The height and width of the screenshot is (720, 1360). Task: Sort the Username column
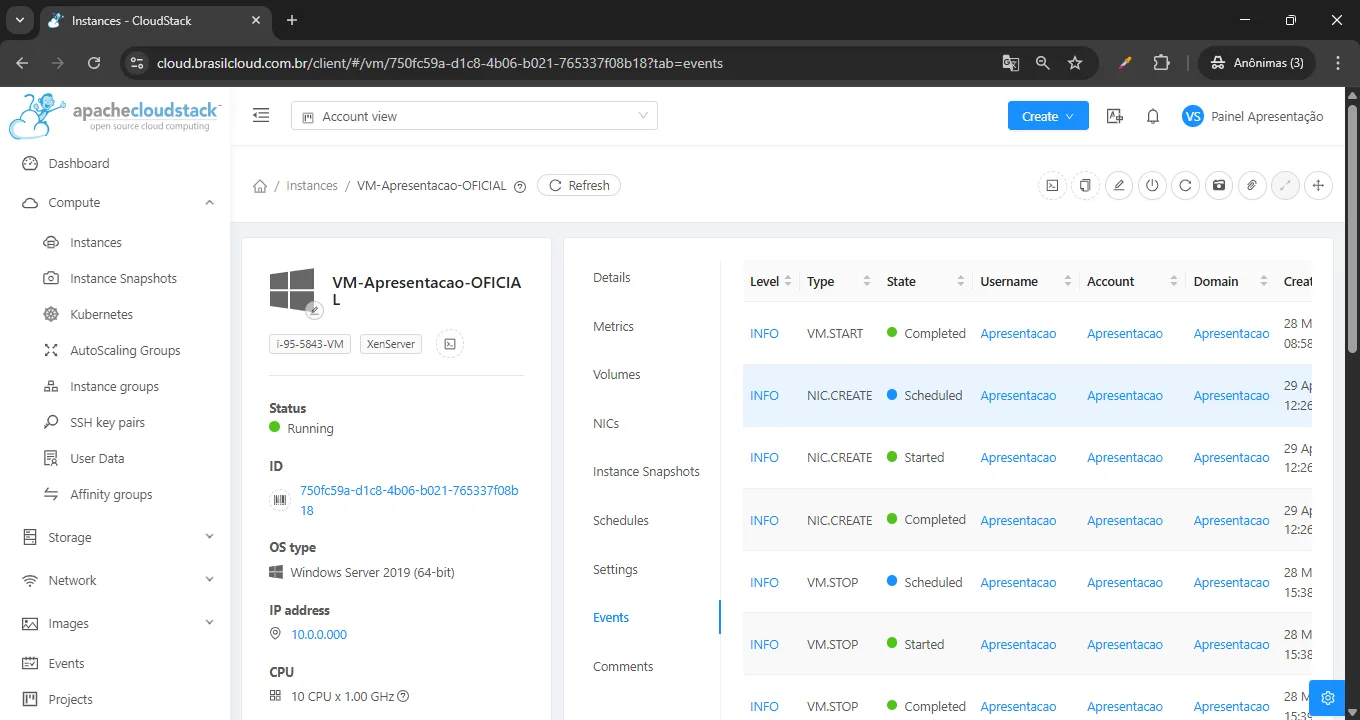[1067, 282]
